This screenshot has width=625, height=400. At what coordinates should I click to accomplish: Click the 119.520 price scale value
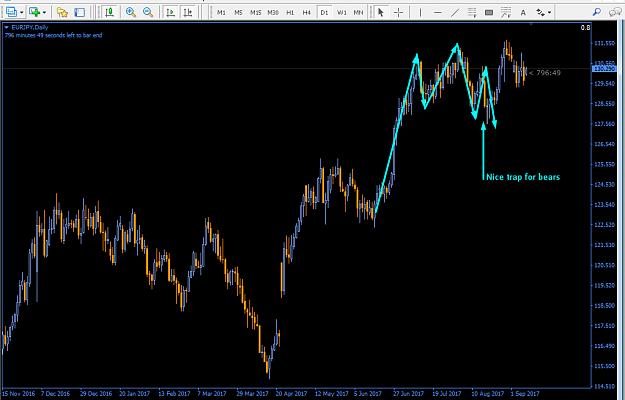(x=605, y=286)
